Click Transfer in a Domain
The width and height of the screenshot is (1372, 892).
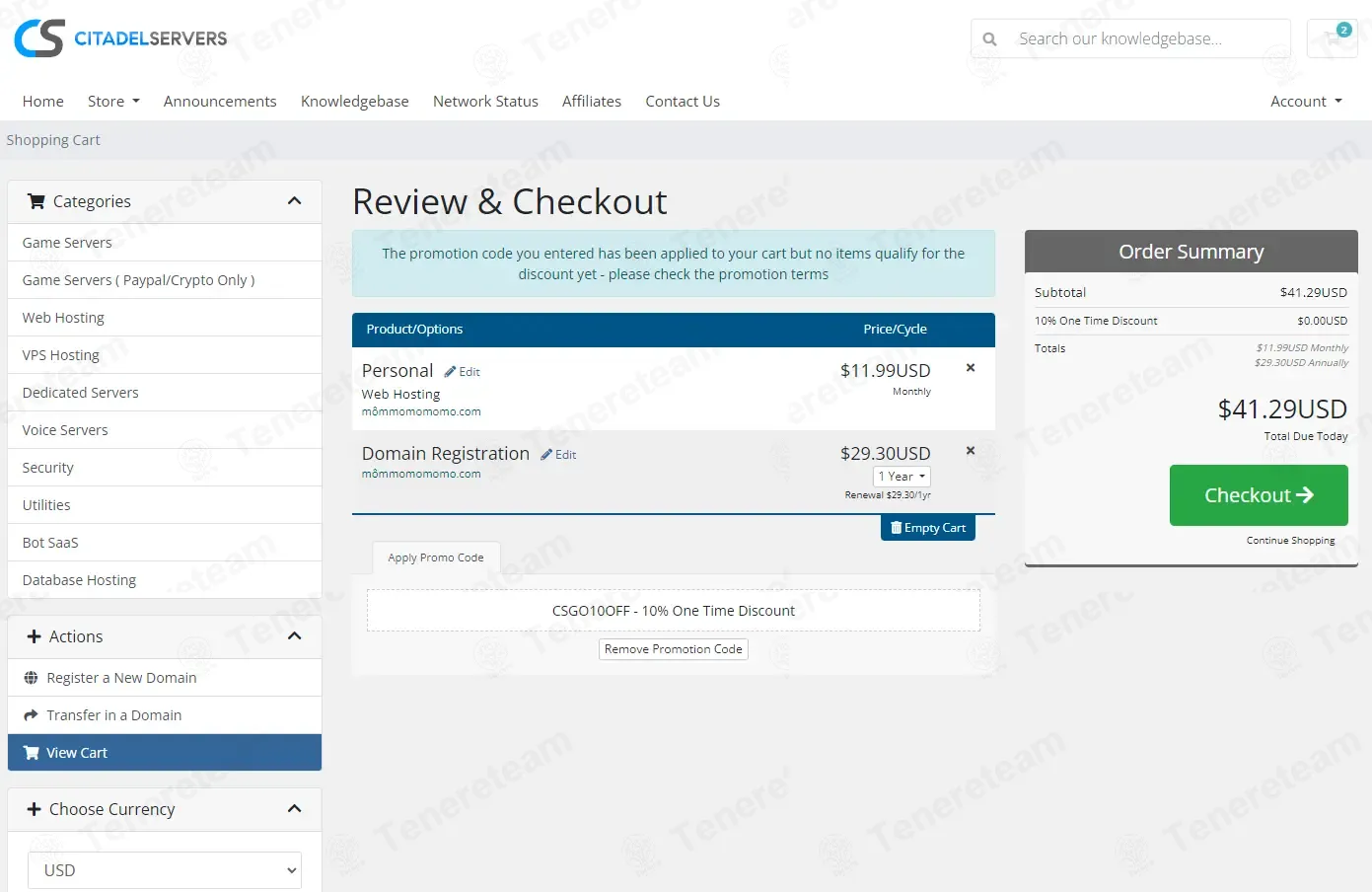click(x=165, y=715)
